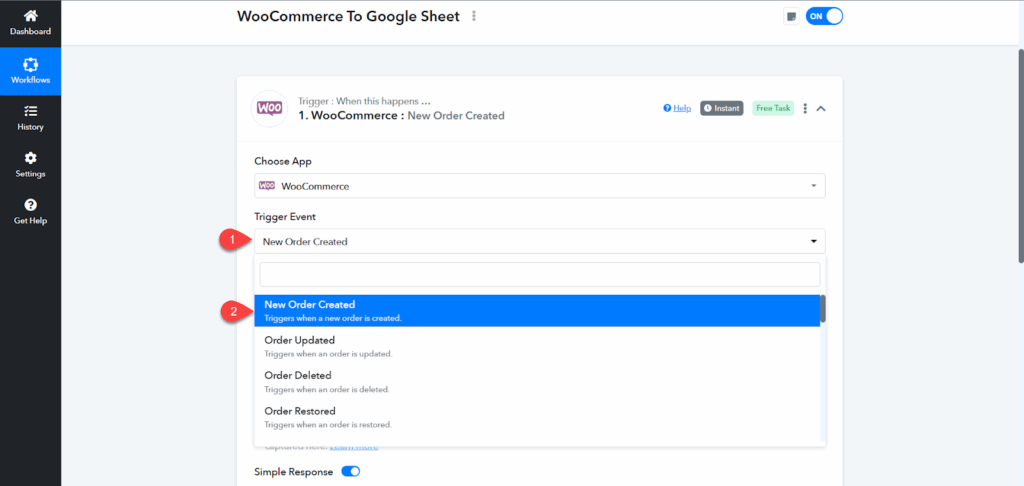The height and width of the screenshot is (486, 1024).
Task: Click the dropdown list scrollbar
Action: point(824,309)
